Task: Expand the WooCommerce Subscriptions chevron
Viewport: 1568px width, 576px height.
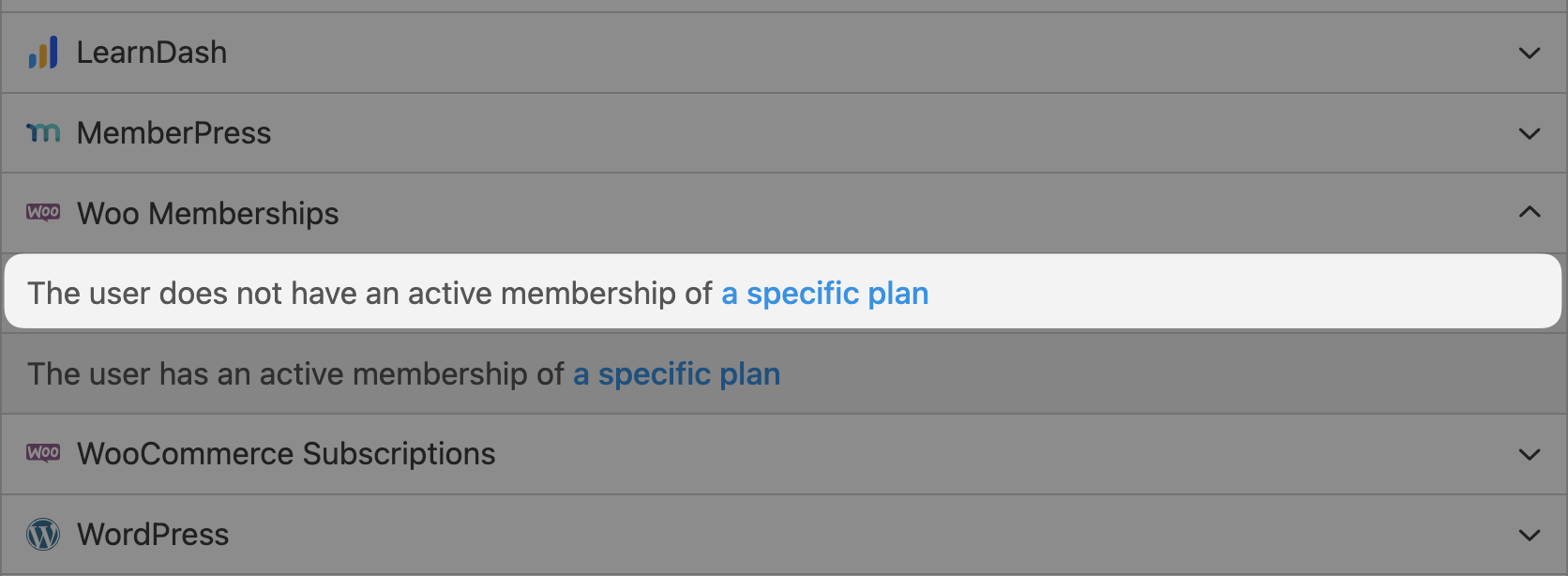Action: click(1529, 454)
